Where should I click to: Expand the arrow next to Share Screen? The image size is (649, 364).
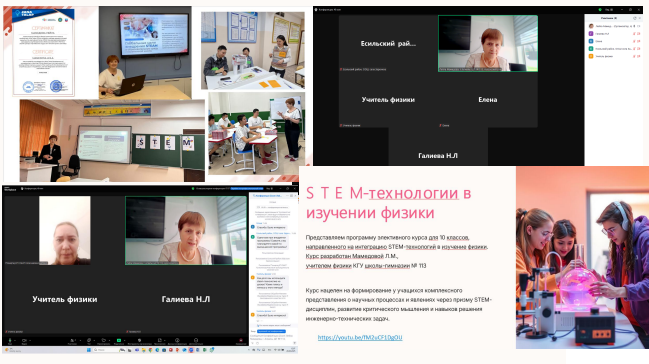pyautogui.click(x=125, y=340)
